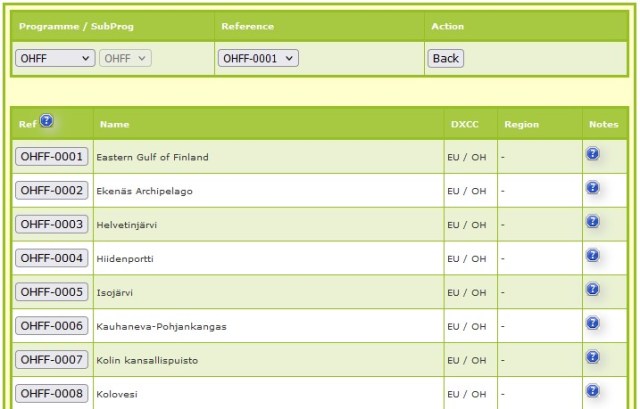640x409 pixels.
Task: Open notes icon for Ekenäs Archipelago
Action: pos(592,187)
